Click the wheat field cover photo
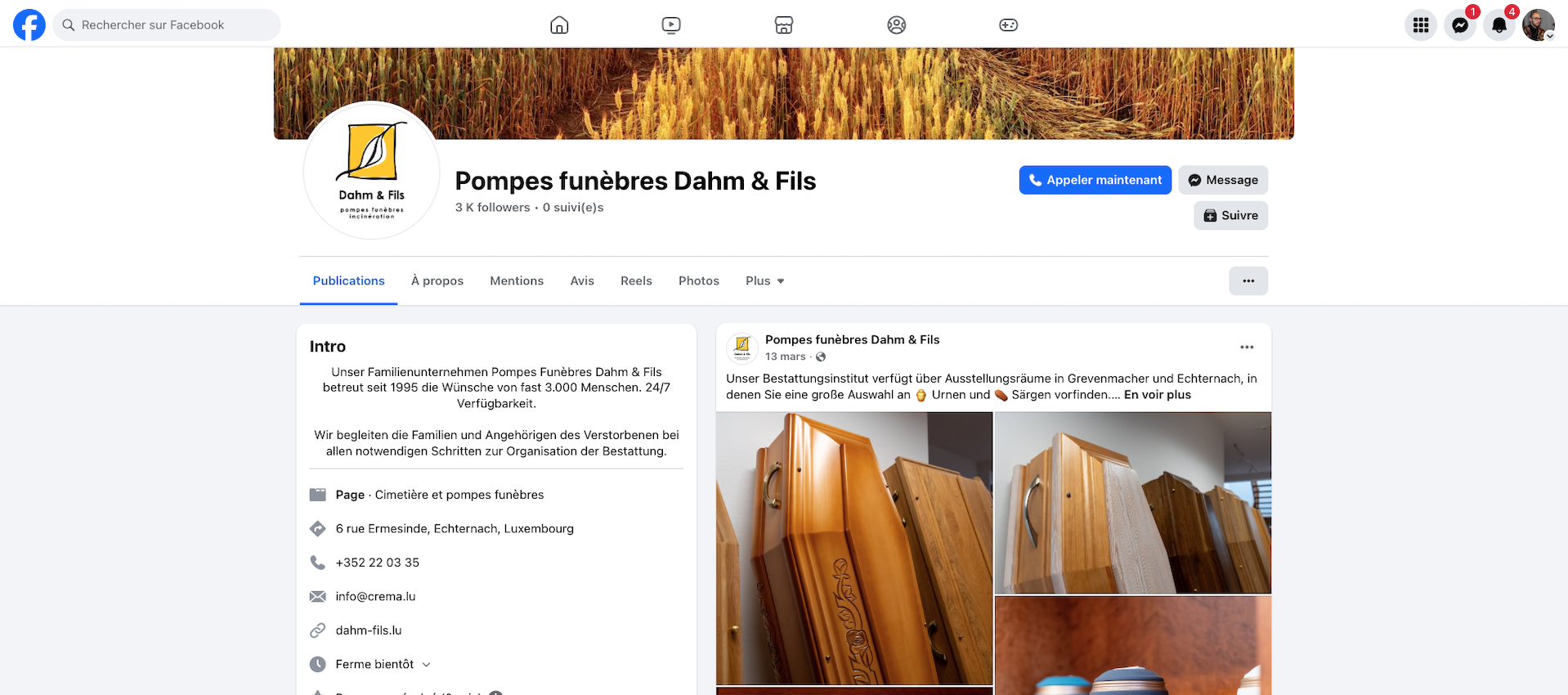1568x695 pixels. tap(783, 93)
